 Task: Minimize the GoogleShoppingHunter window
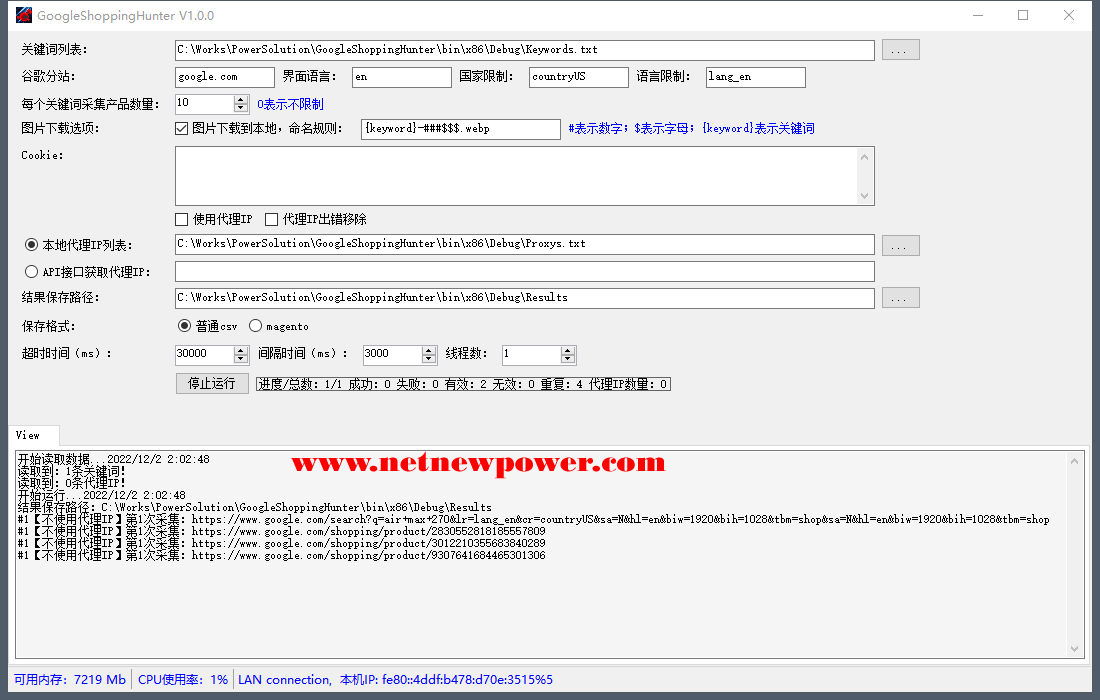coord(978,15)
